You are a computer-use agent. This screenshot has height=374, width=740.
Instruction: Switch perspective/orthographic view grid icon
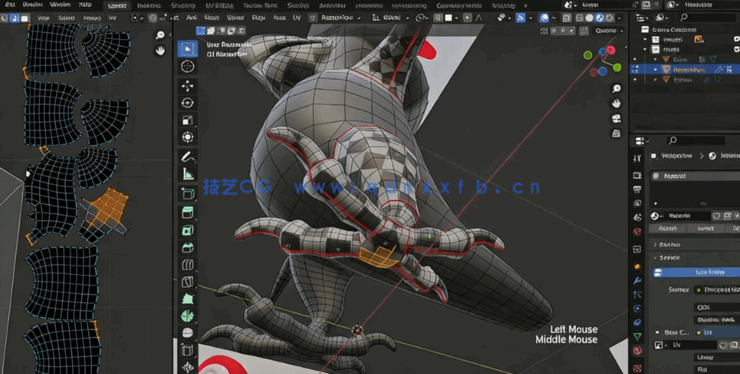click(616, 134)
